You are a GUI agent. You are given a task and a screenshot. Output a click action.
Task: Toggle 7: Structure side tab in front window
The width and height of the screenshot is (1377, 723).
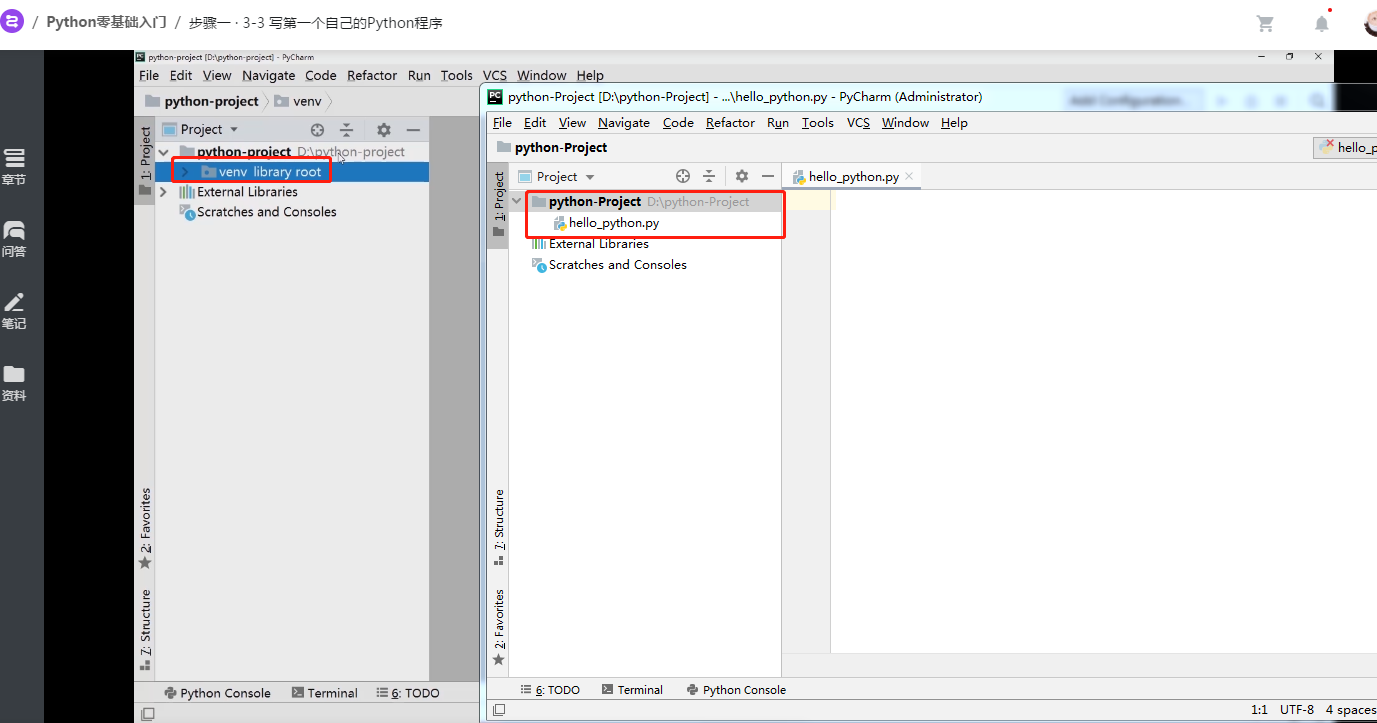click(499, 527)
